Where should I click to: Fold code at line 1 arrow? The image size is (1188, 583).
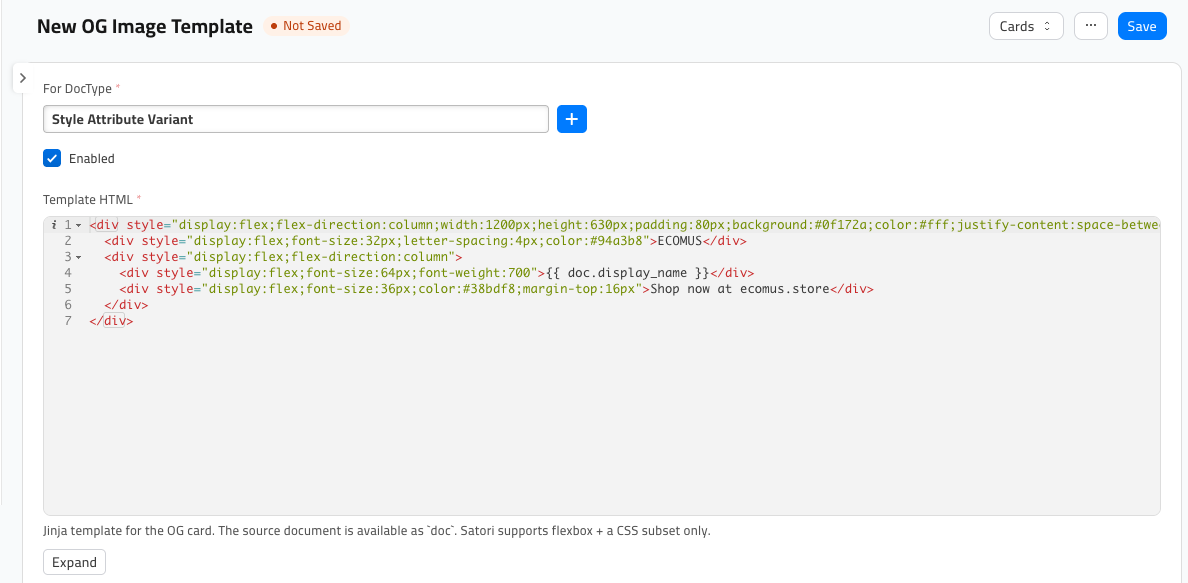pyautogui.click(x=78, y=226)
